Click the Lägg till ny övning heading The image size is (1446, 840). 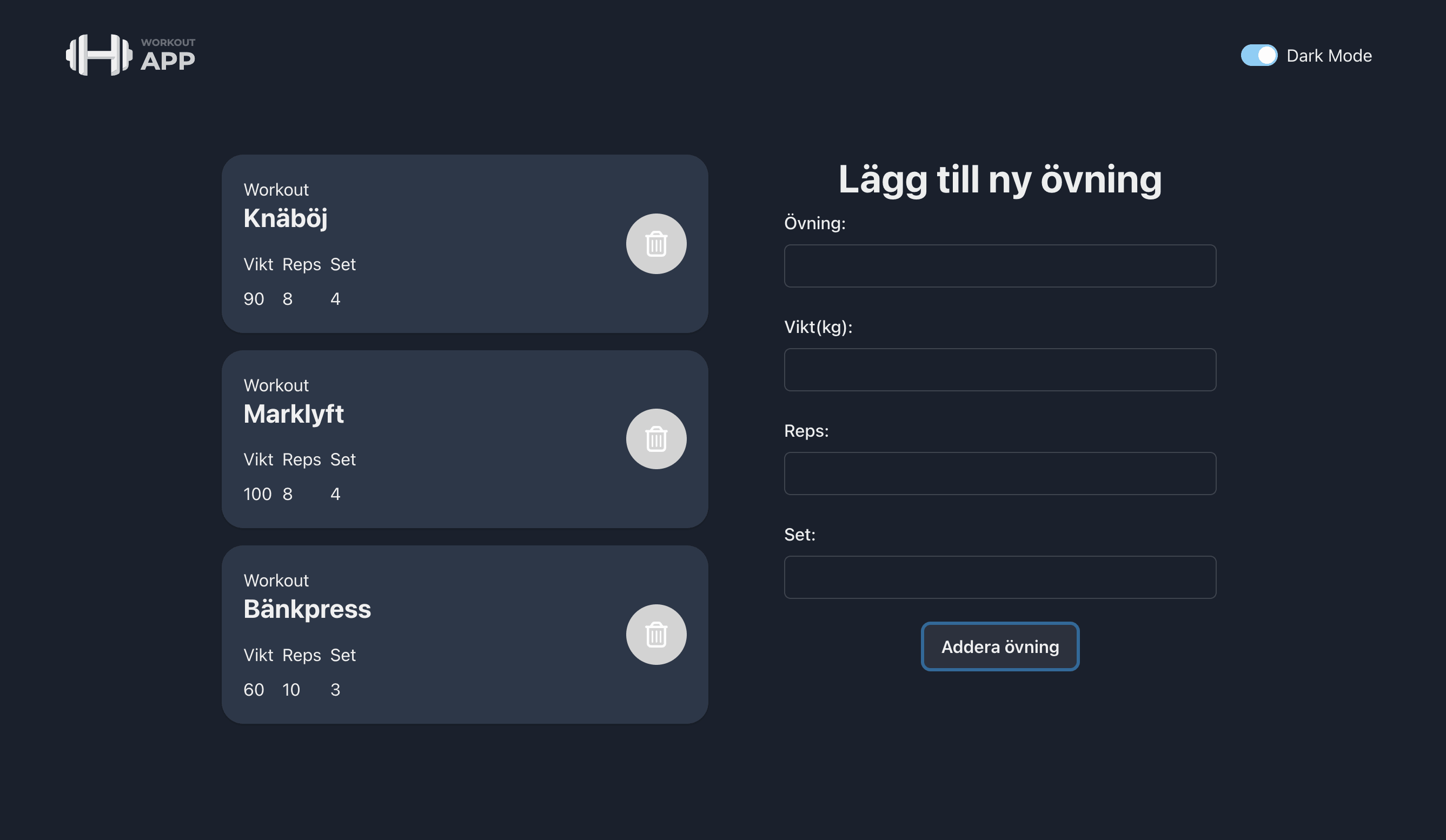(x=999, y=179)
